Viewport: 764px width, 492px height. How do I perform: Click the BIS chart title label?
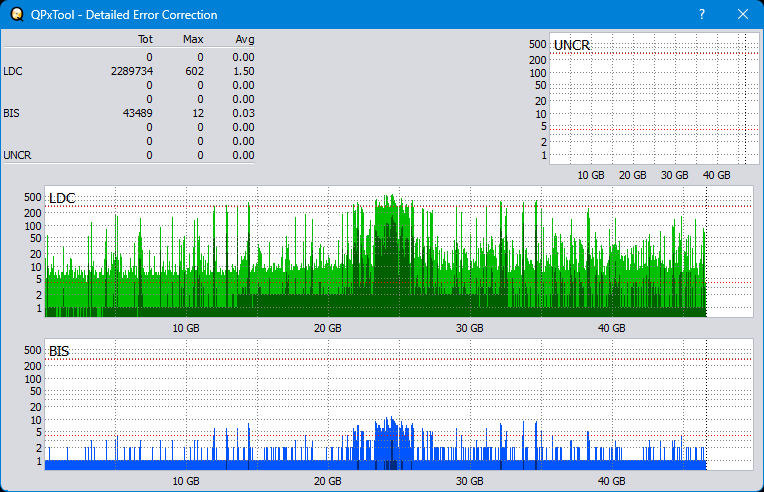coord(59,351)
